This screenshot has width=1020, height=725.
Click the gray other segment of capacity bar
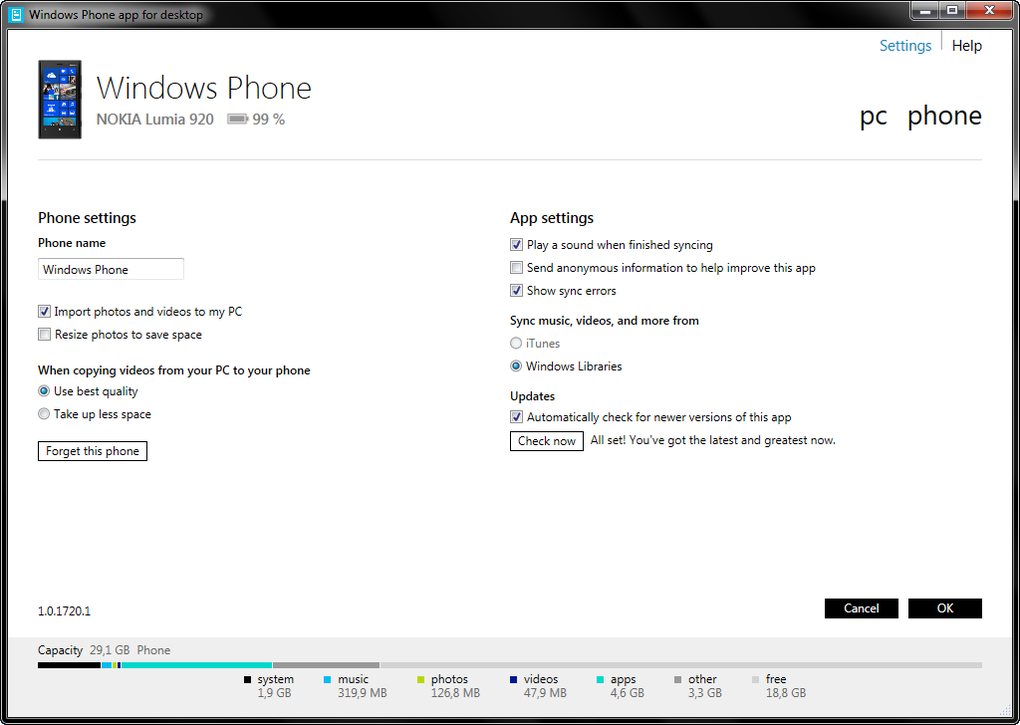point(326,665)
